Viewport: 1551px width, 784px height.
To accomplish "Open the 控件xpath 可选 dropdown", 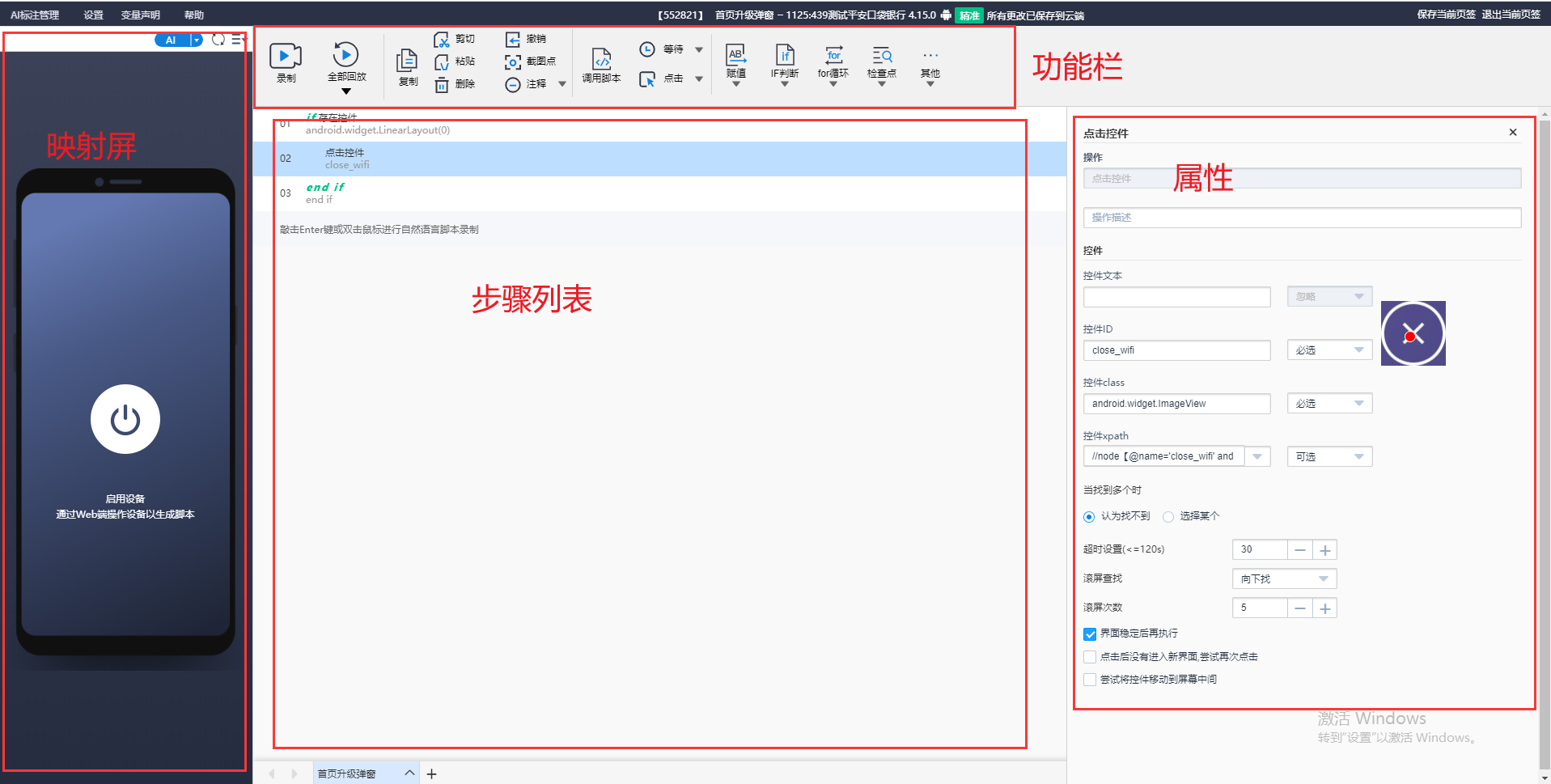I will coord(1329,457).
